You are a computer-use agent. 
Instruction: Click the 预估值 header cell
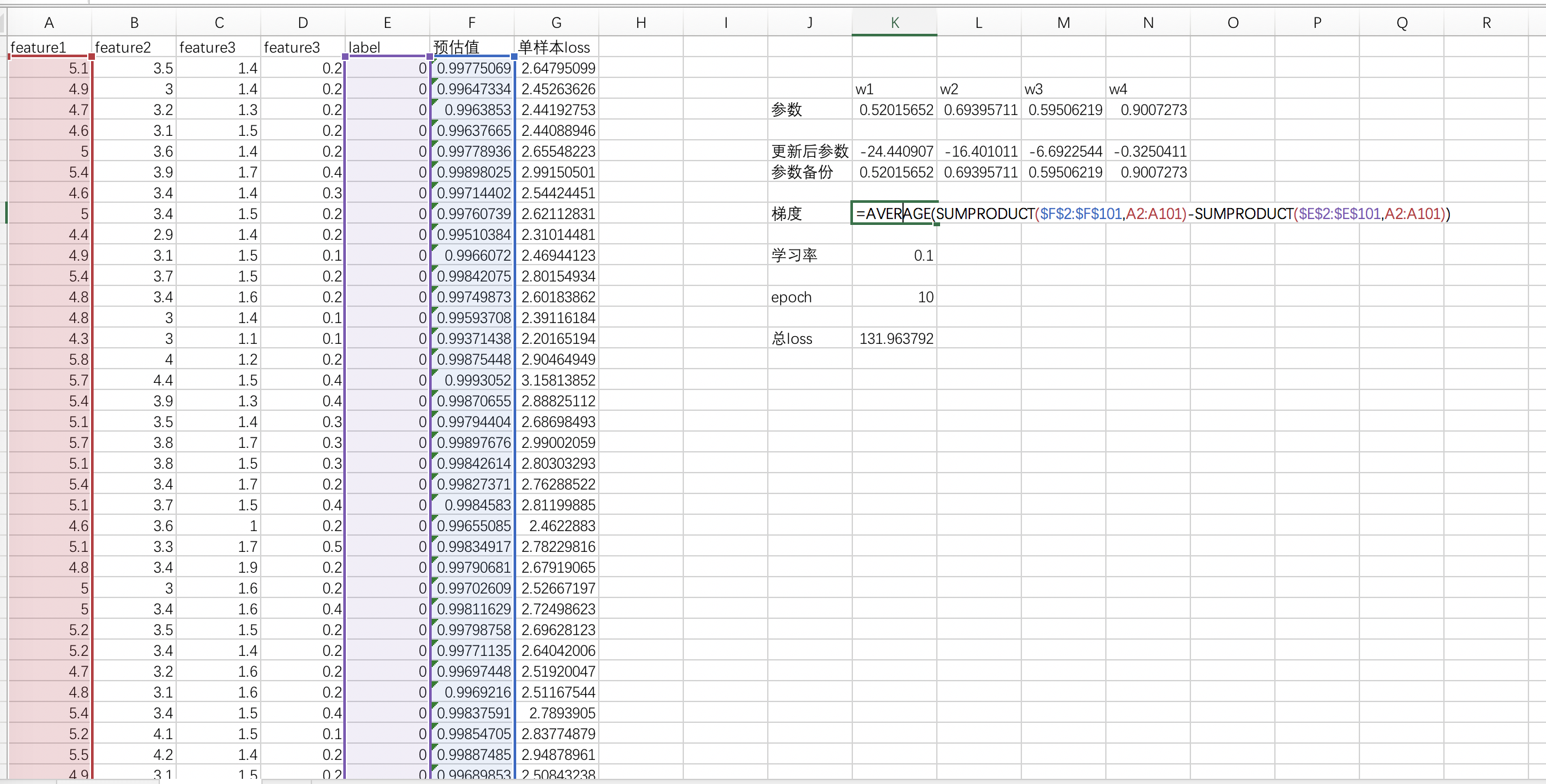point(472,47)
